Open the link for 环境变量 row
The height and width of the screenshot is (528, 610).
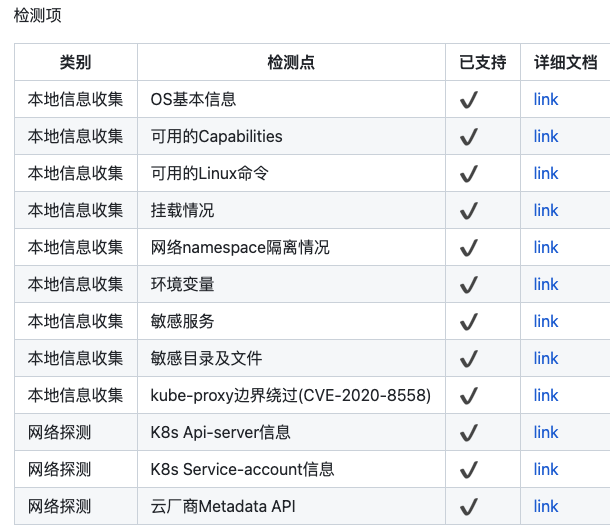click(x=545, y=284)
